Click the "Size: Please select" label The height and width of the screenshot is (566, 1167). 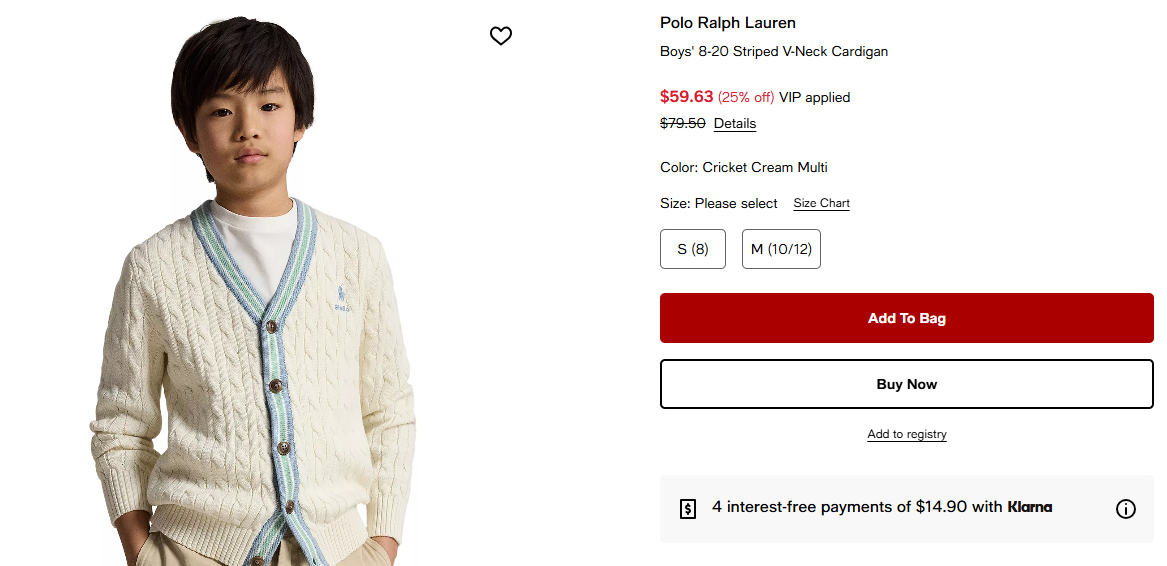click(x=719, y=203)
